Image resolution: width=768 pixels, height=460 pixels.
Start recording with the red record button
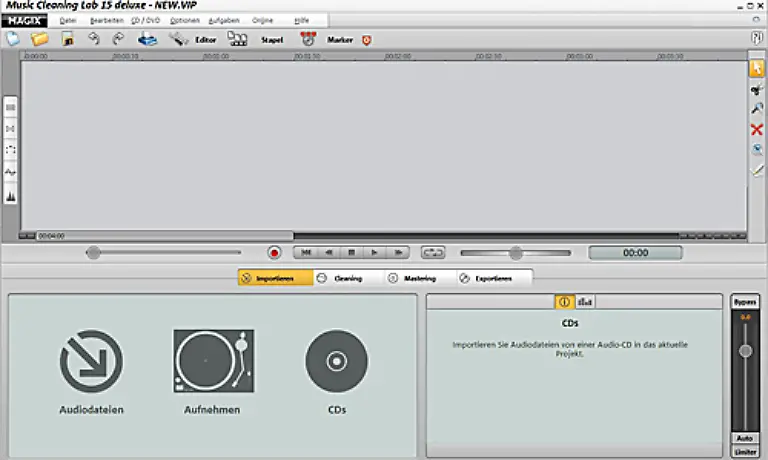point(274,253)
